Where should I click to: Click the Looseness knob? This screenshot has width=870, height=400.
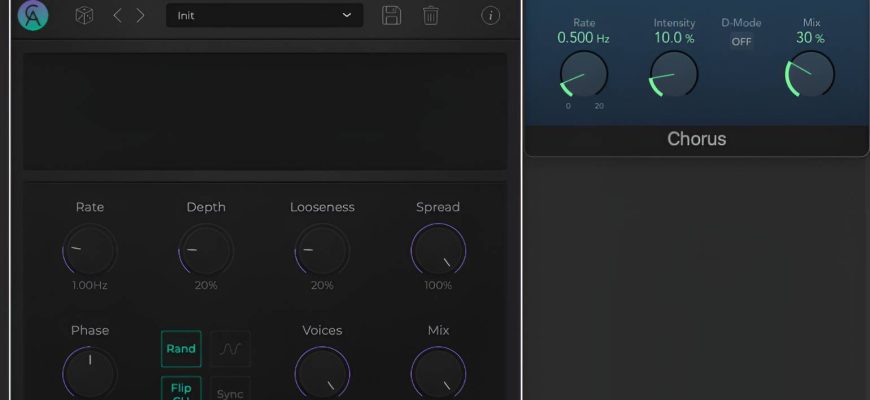pos(322,249)
